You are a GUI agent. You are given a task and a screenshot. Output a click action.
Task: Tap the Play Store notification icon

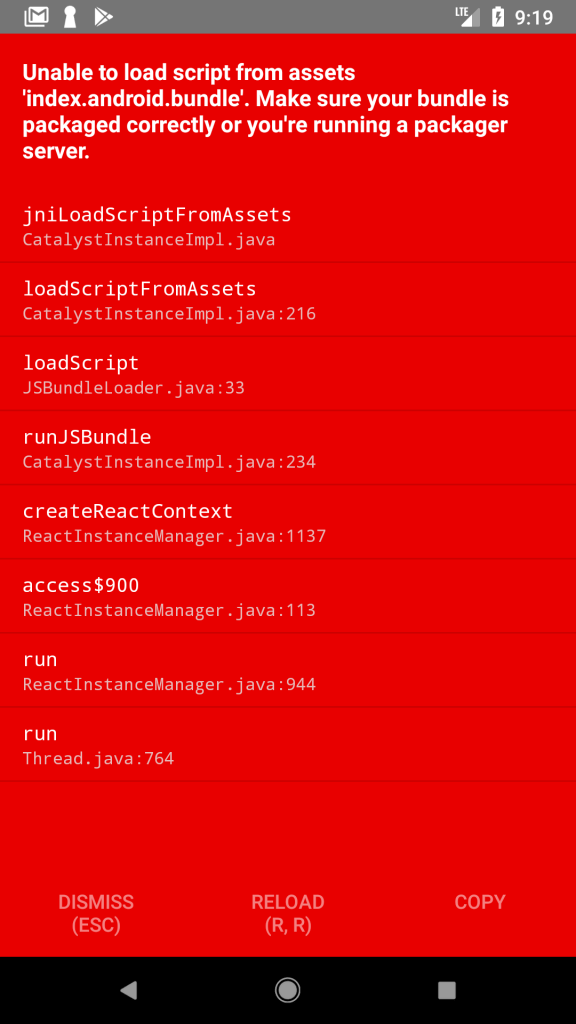coord(103,17)
